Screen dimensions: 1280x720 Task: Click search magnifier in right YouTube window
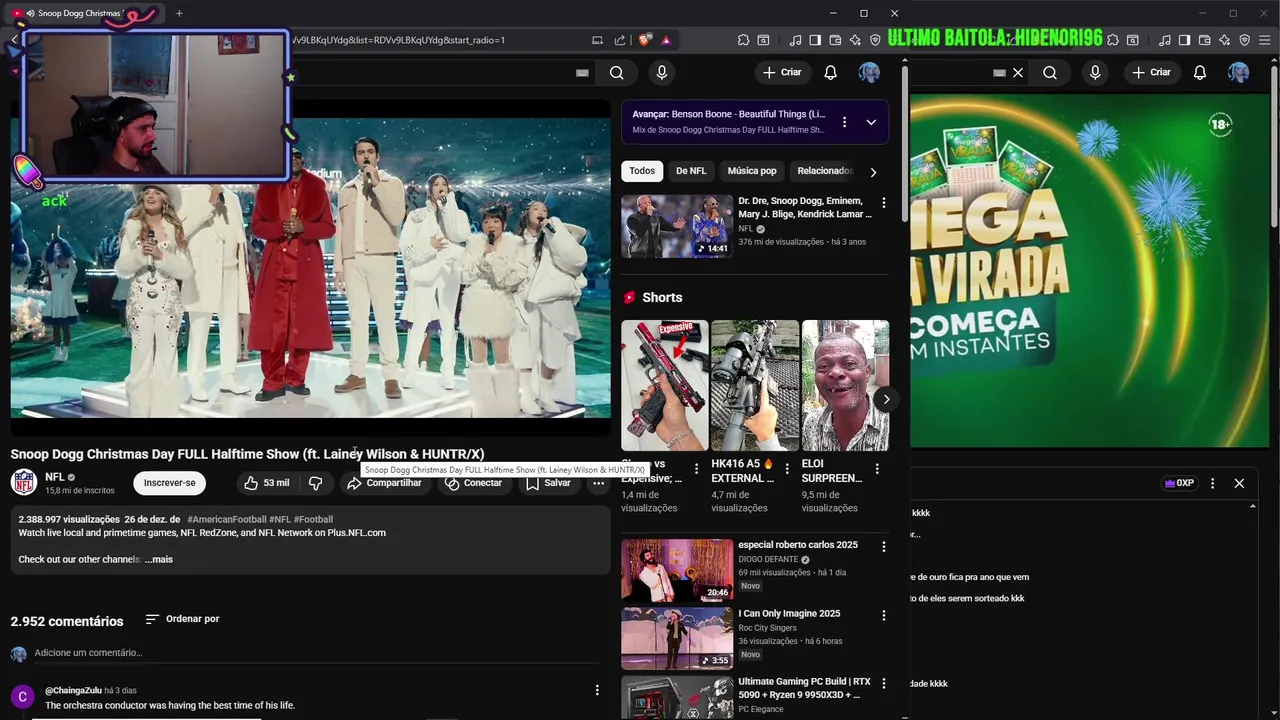[1050, 72]
